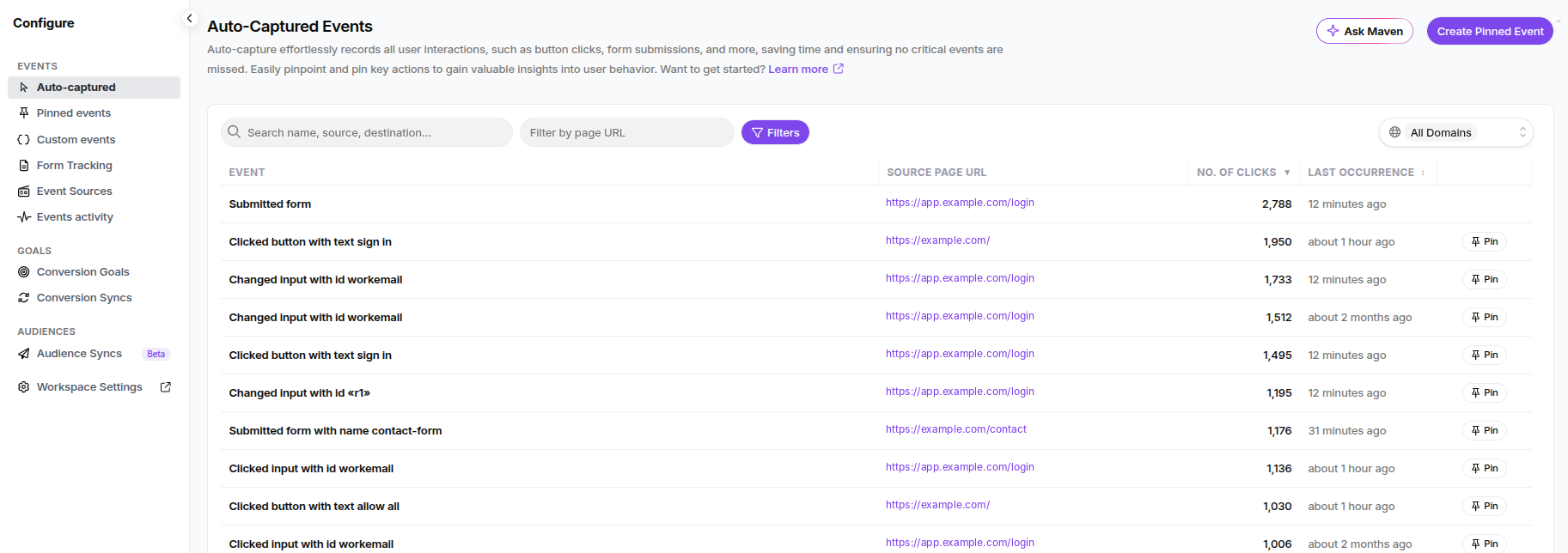Click the Ask Maven button

coord(1364,31)
